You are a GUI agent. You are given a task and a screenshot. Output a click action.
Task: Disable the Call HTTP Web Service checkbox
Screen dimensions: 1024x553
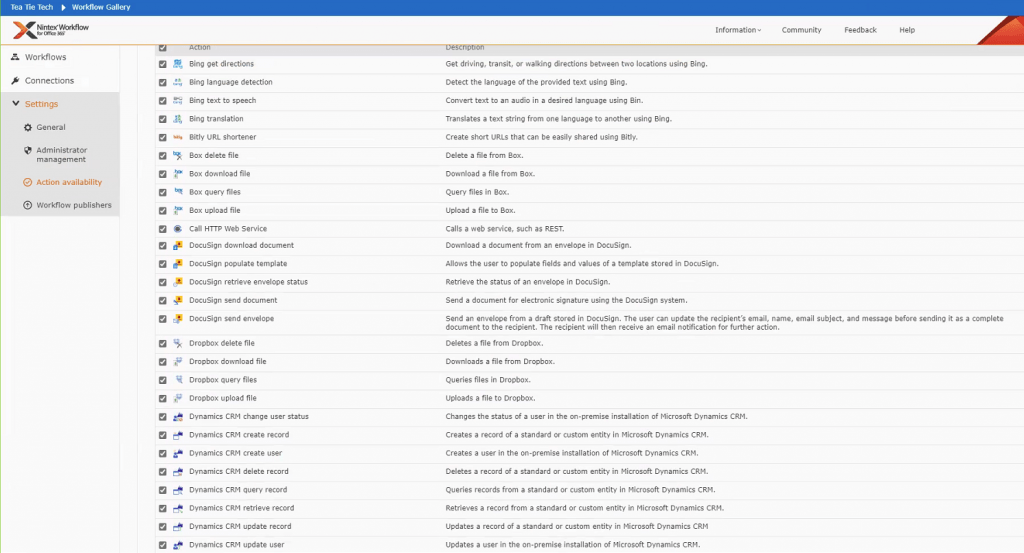[163, 229]
